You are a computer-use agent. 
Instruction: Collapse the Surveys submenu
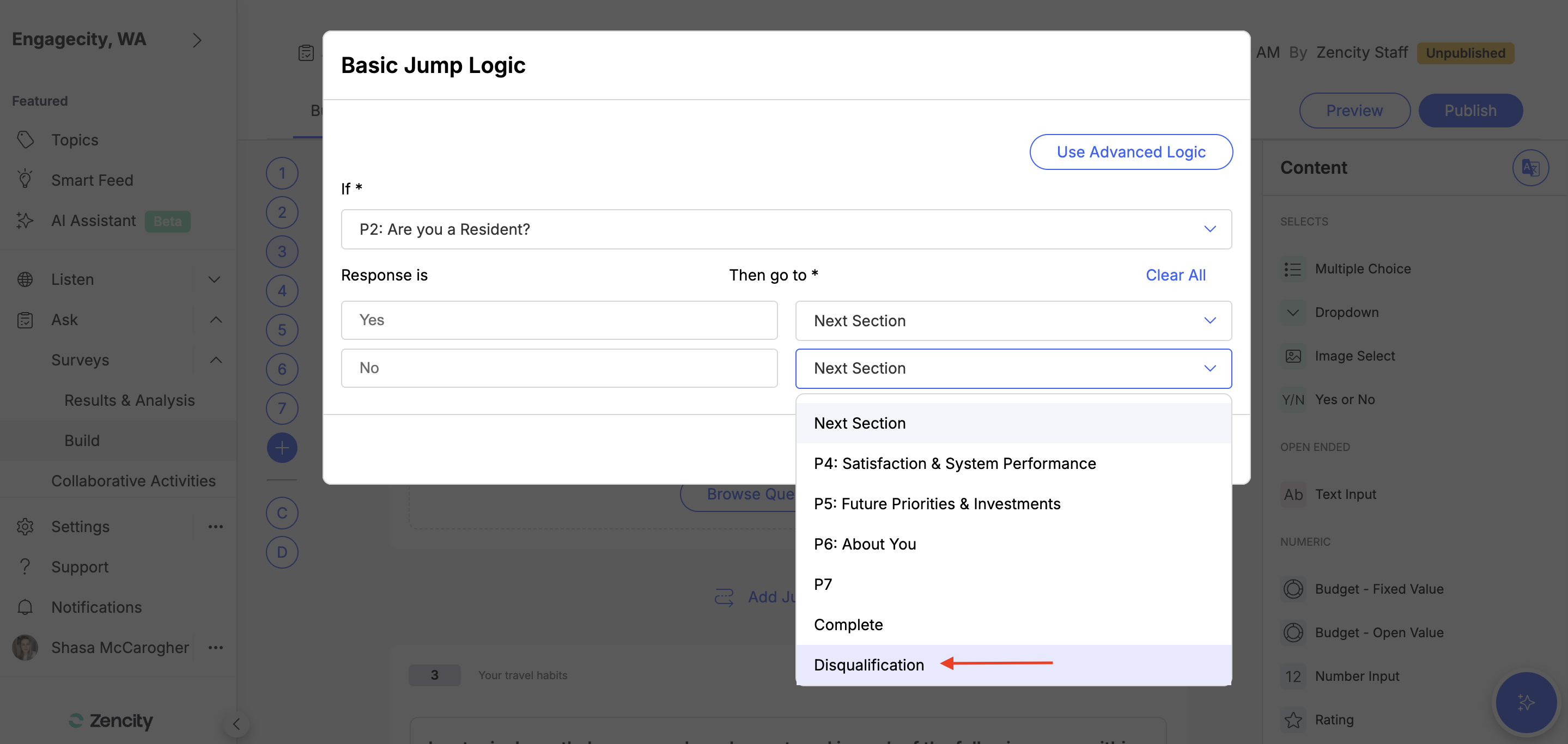216,360
